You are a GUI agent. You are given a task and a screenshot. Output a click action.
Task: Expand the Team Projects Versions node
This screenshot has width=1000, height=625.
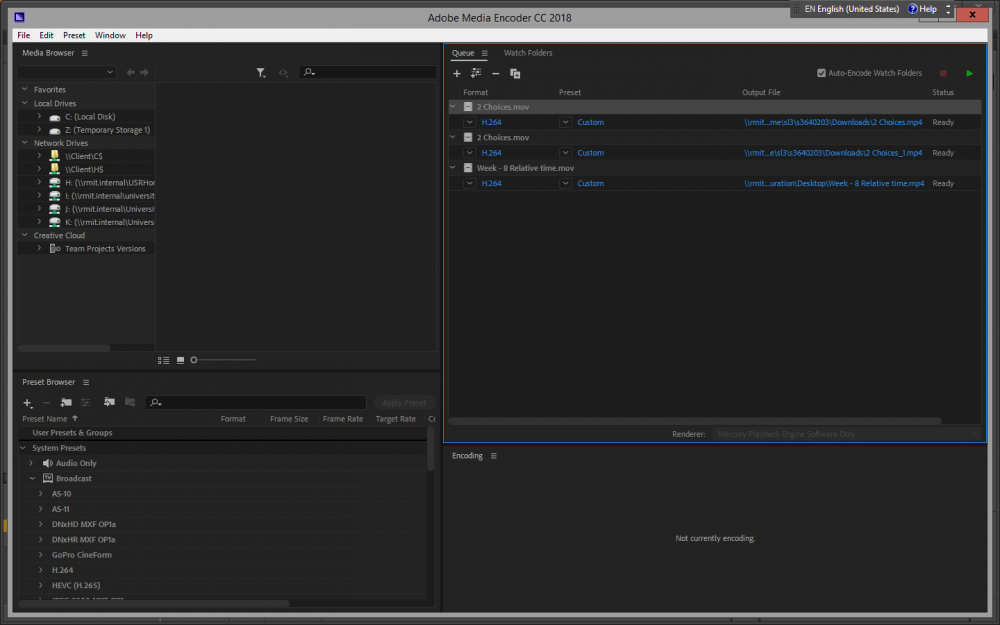tap(39, 248)
